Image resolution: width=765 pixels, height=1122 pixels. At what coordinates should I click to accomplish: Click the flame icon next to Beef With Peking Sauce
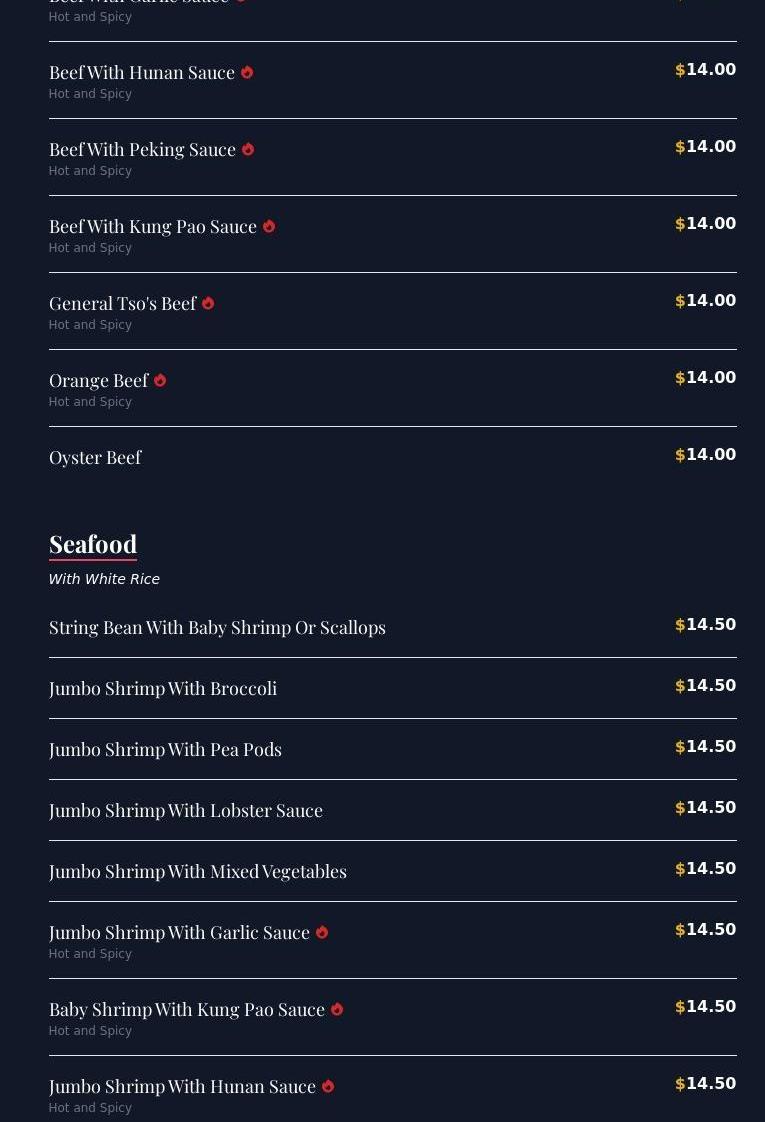point(248,150)
